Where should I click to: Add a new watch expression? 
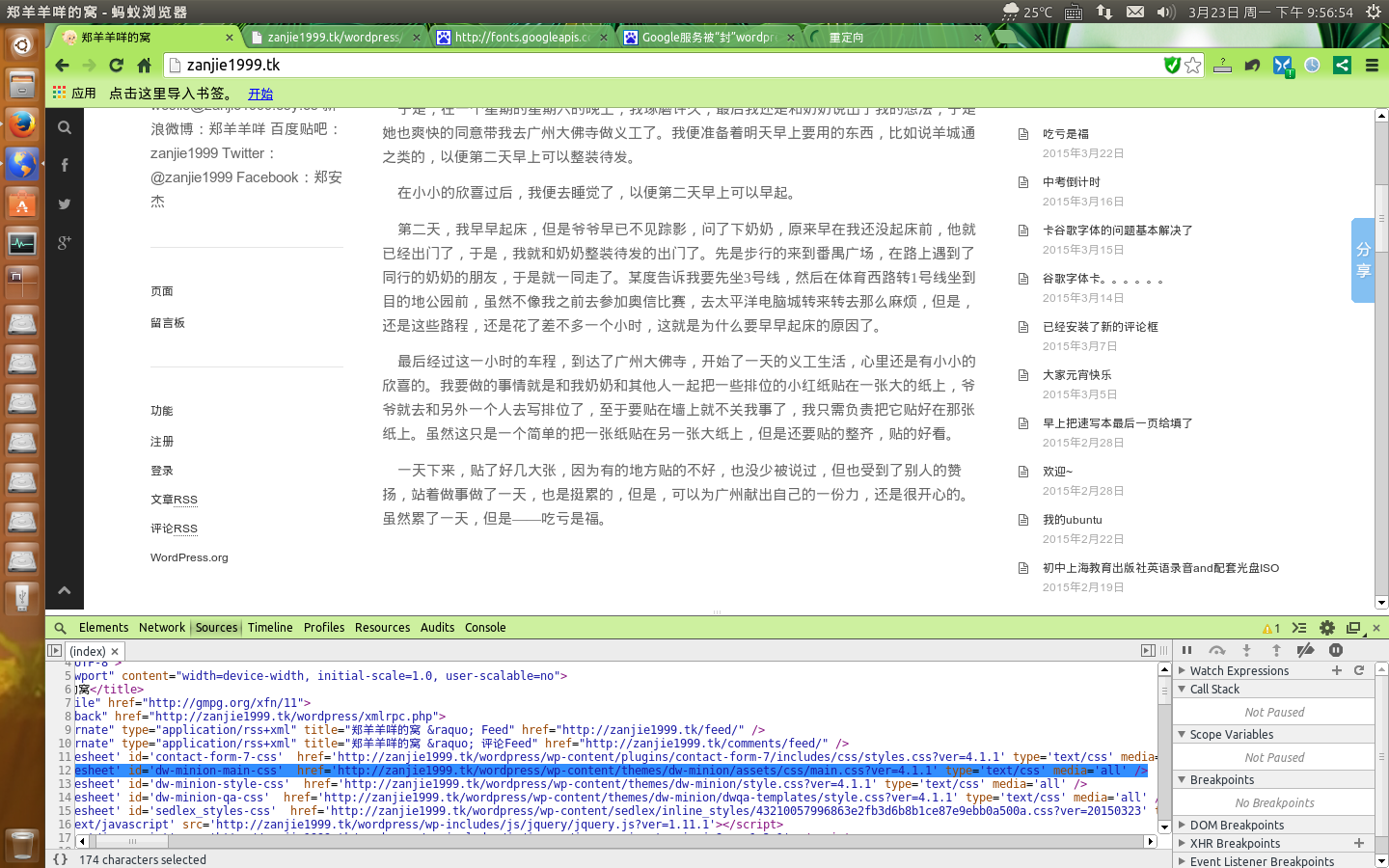point(1337,670)
